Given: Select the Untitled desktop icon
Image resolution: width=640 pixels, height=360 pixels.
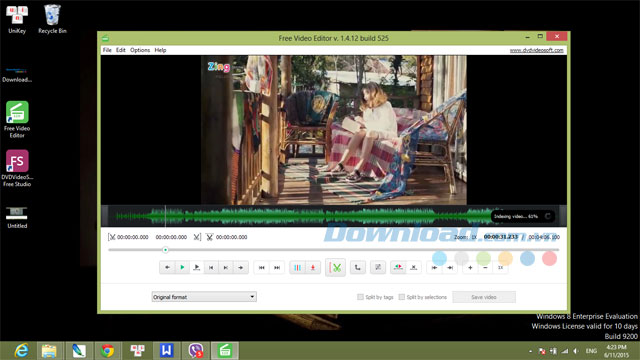Looking at the screenshot, I should [x=17, y=217].
